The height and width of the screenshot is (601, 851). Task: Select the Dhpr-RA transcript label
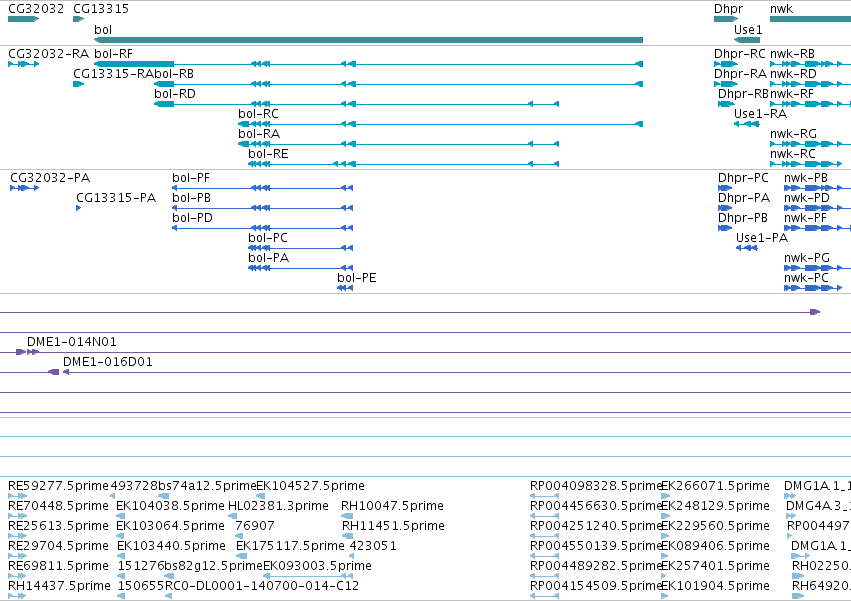click(740, 73)
